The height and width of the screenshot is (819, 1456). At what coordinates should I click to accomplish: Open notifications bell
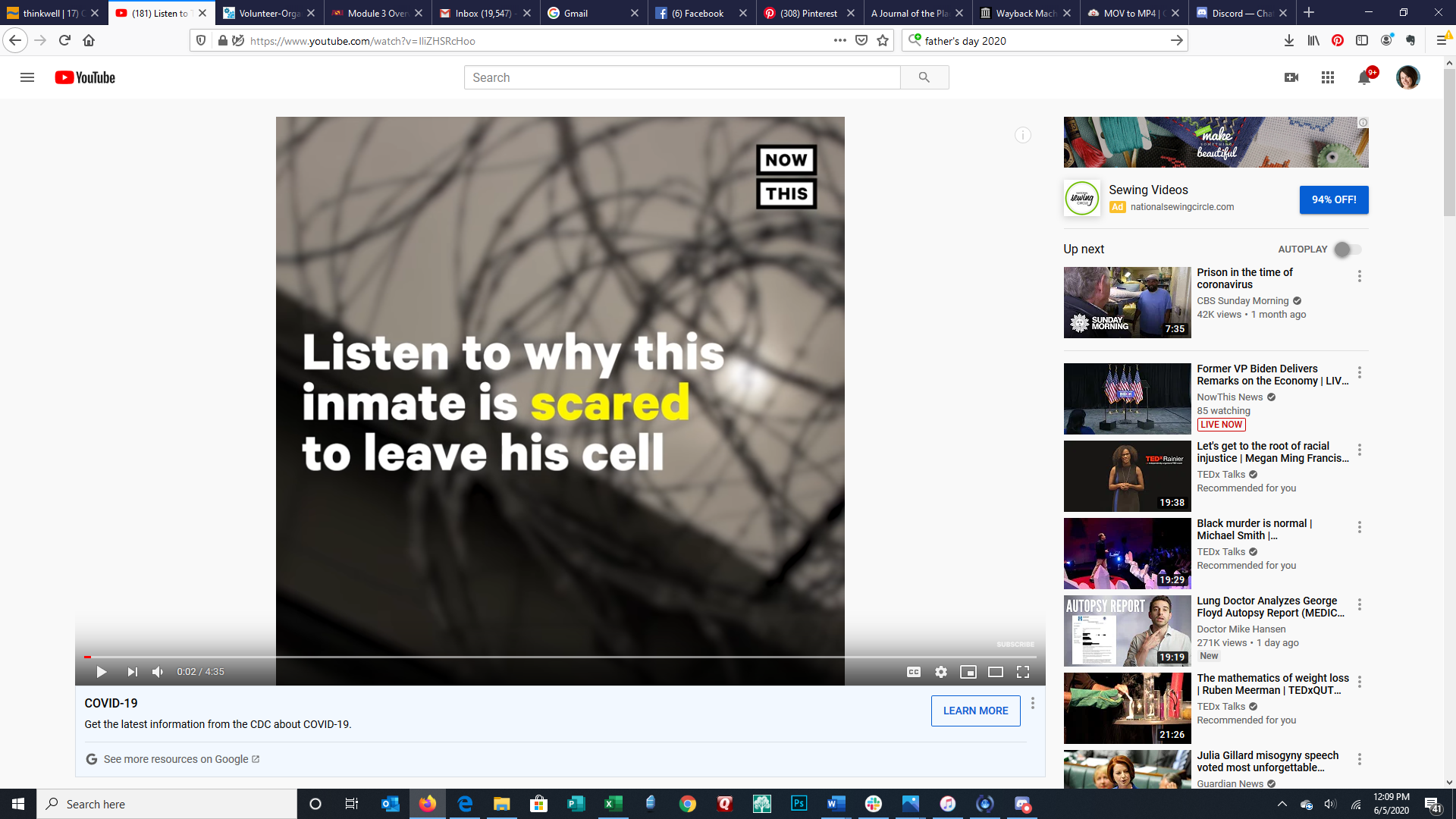pos(1364,77)
